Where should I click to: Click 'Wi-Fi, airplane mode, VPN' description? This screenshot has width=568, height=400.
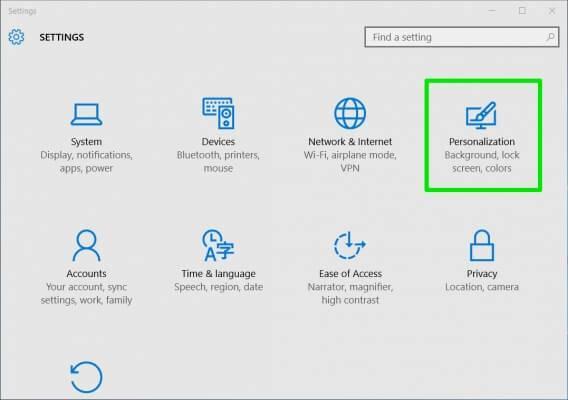coord(350,162)
